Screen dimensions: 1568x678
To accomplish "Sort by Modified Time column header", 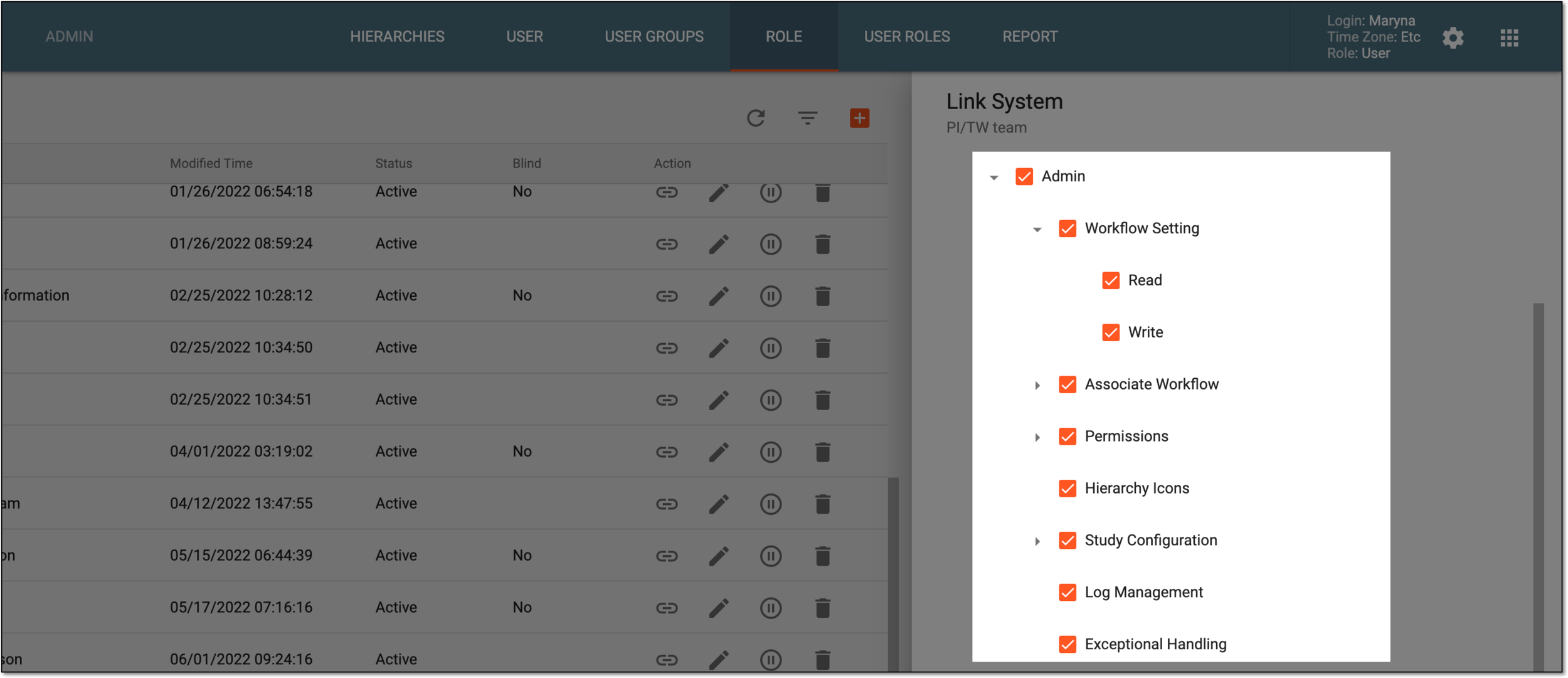I will click(x=211, y=164).
